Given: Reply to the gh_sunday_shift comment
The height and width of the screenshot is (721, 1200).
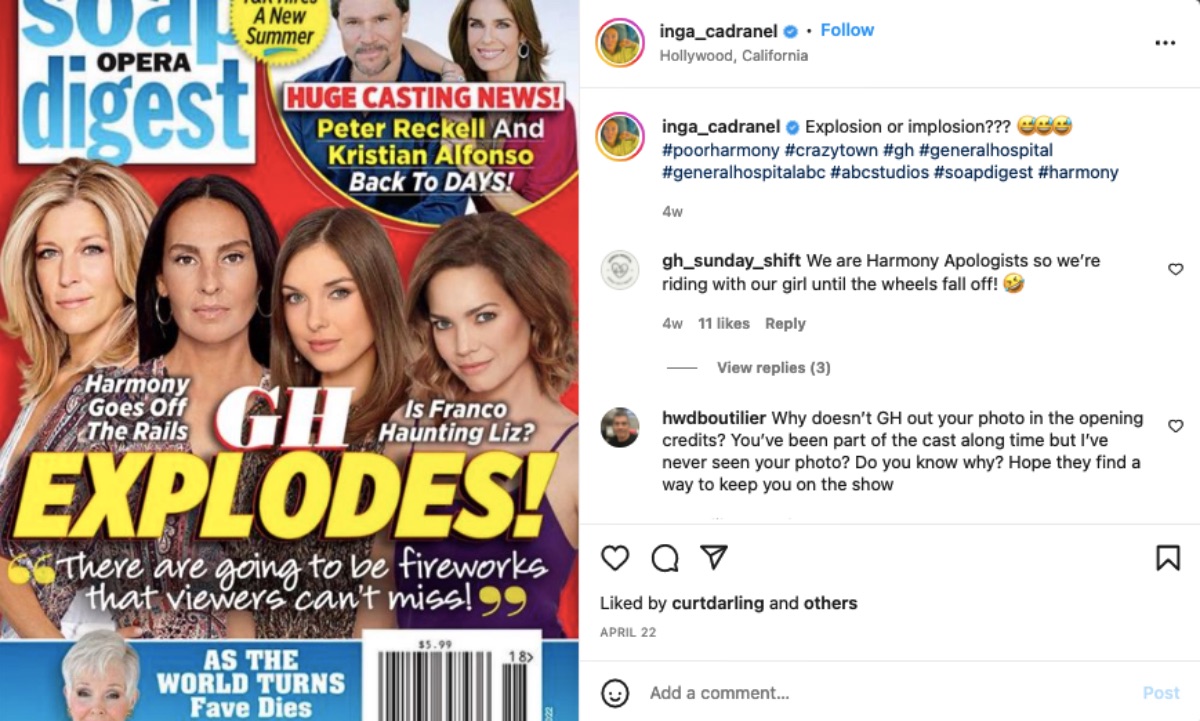Looking at the screenshot, I should coord(785,324).
